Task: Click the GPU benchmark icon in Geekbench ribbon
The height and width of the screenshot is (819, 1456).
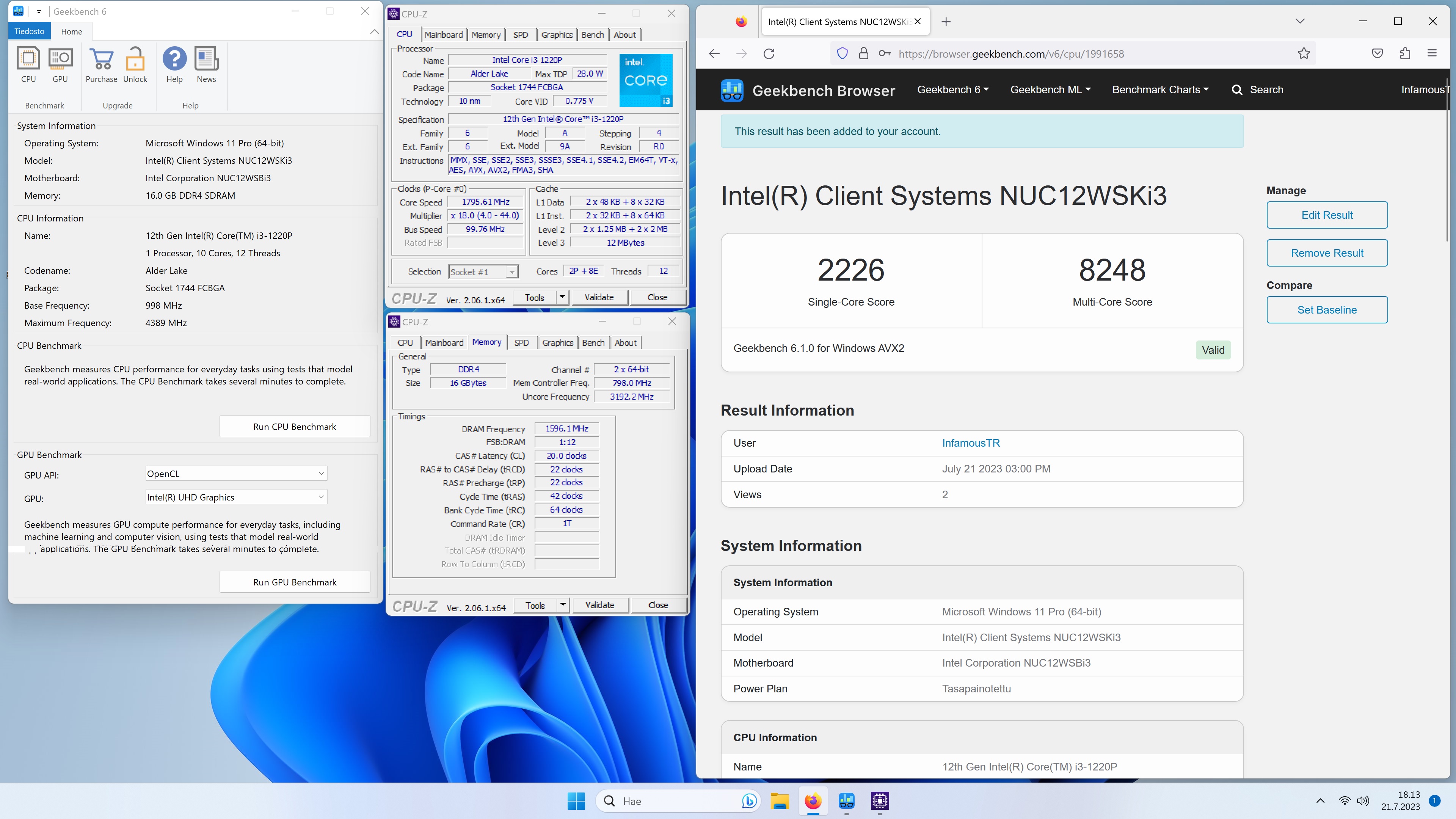Action: click(60, 64)
